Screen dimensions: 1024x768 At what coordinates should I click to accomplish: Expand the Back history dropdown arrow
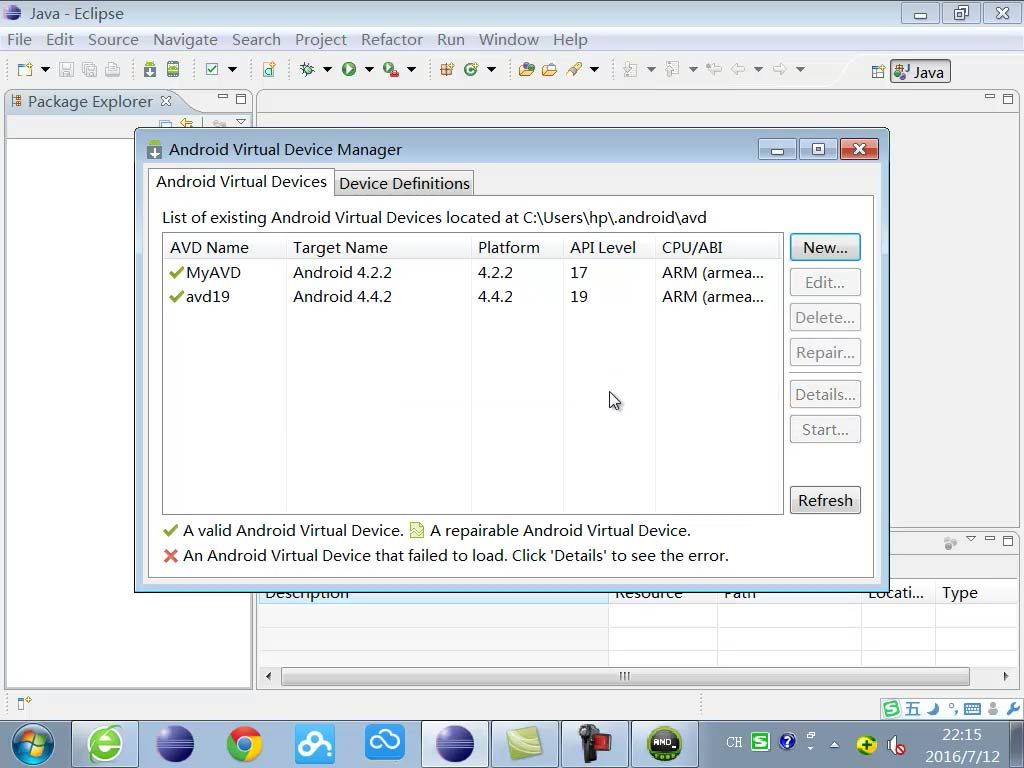pos(758,69)
